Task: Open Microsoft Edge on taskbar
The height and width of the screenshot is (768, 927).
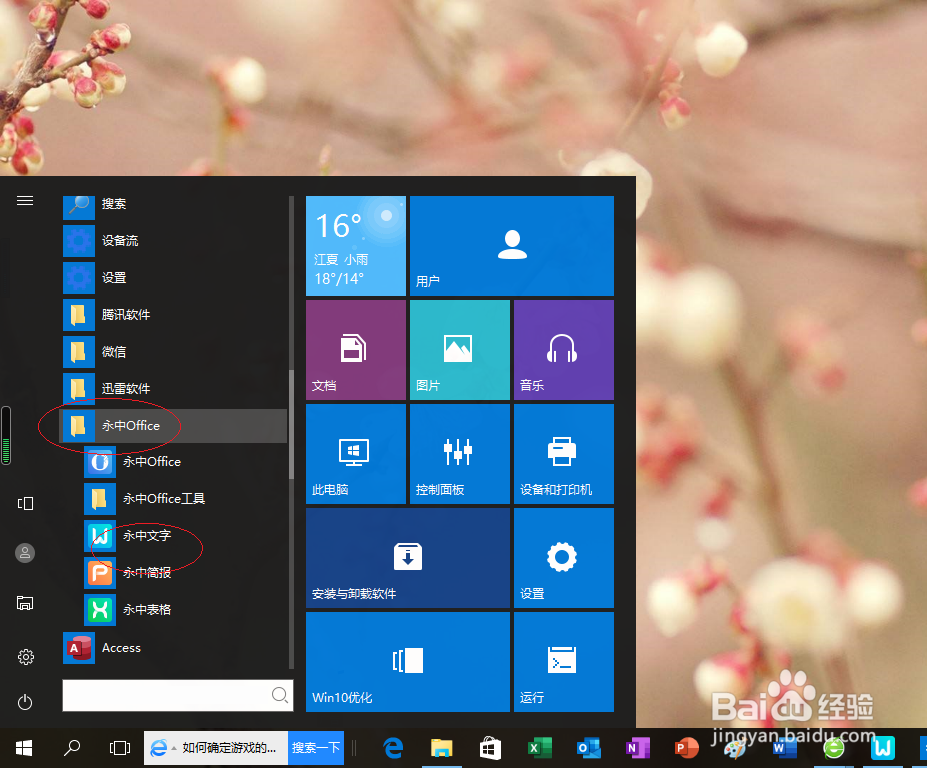Action: (393, 748)
